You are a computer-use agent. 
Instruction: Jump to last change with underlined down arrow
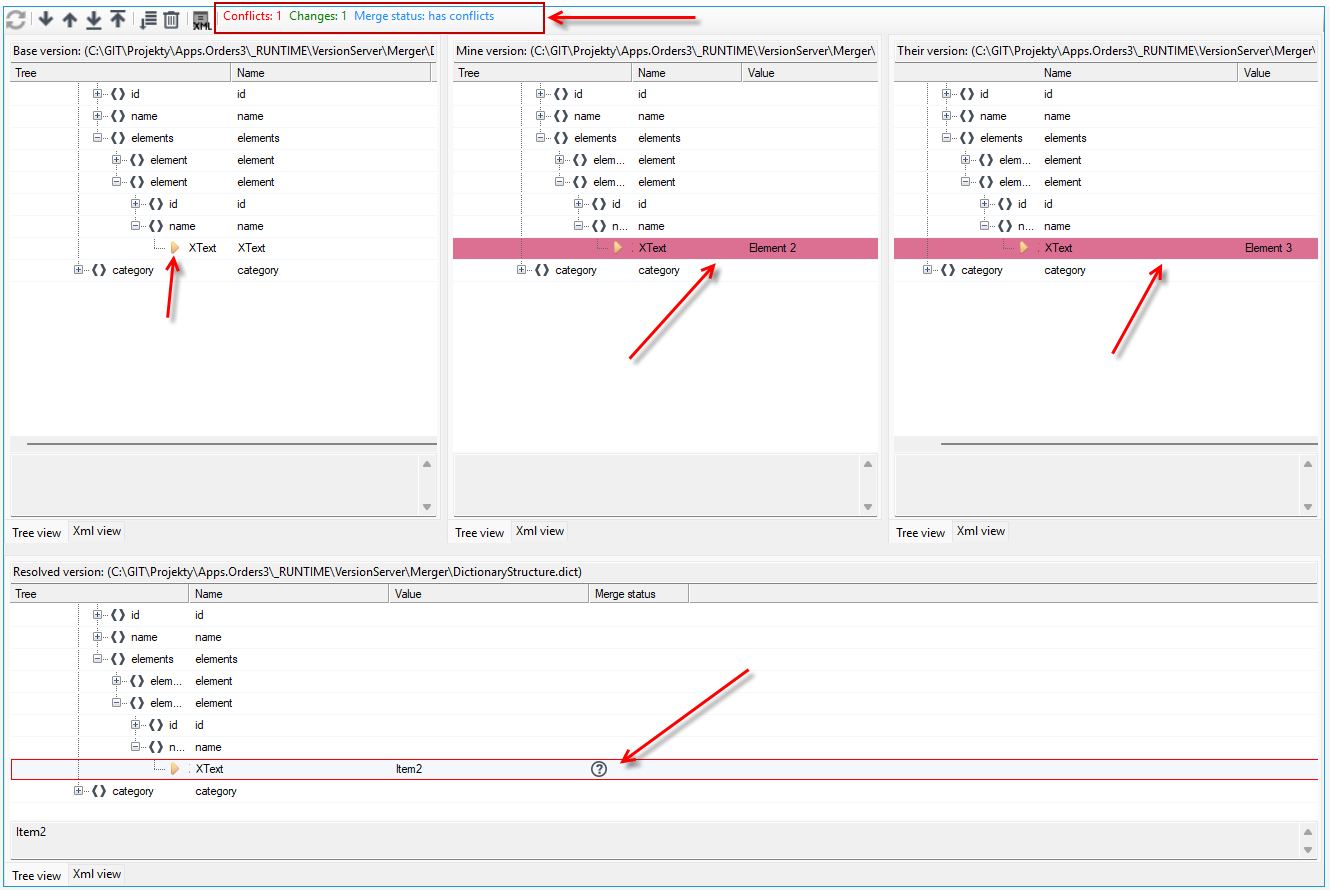coord(94,19)
